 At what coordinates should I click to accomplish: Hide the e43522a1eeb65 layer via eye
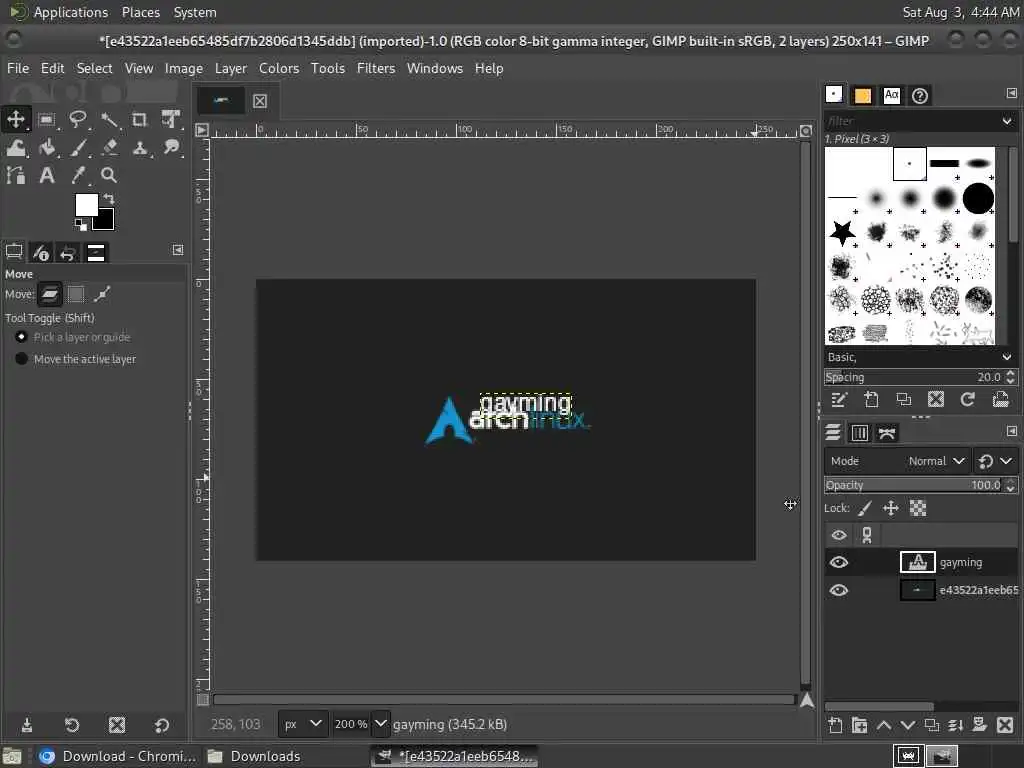[839, 590]
